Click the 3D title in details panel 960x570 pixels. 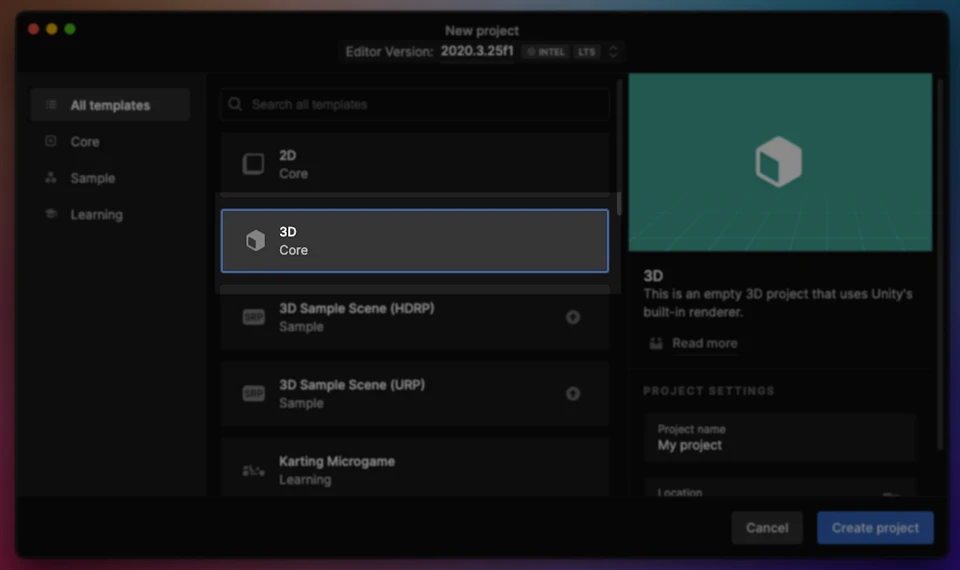pyautogui.click(x=653, y=276)
